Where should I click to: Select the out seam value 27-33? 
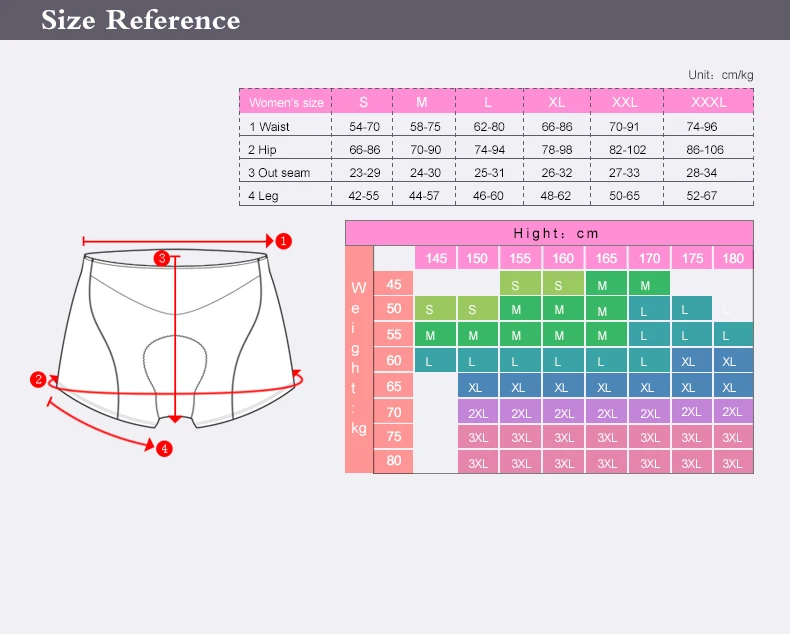pyautogui.click(x=624, y=173)
